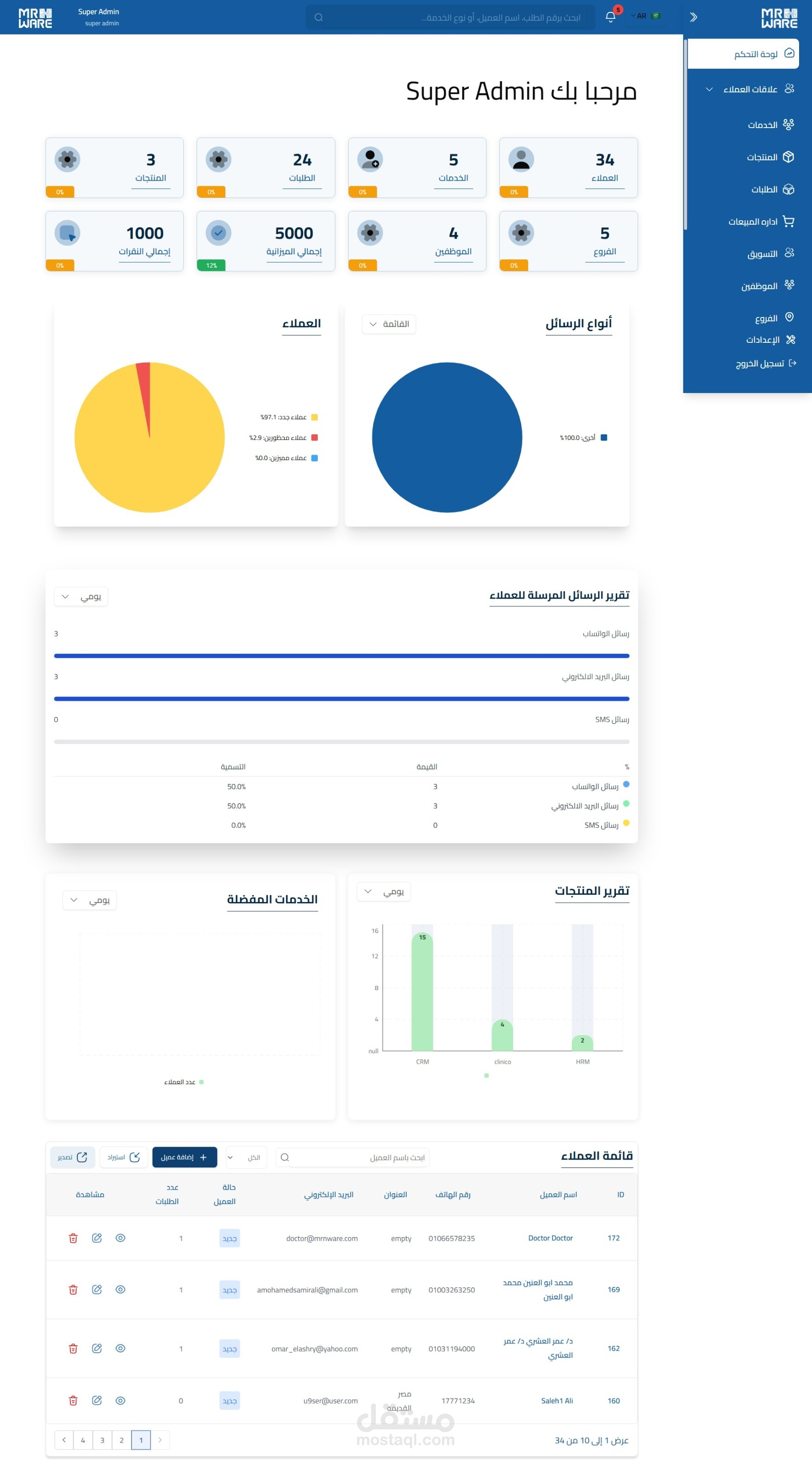Click the 'استيراد' import button
The width and height of the screenshot is (812, 1478).
[x=124, y=1157]
